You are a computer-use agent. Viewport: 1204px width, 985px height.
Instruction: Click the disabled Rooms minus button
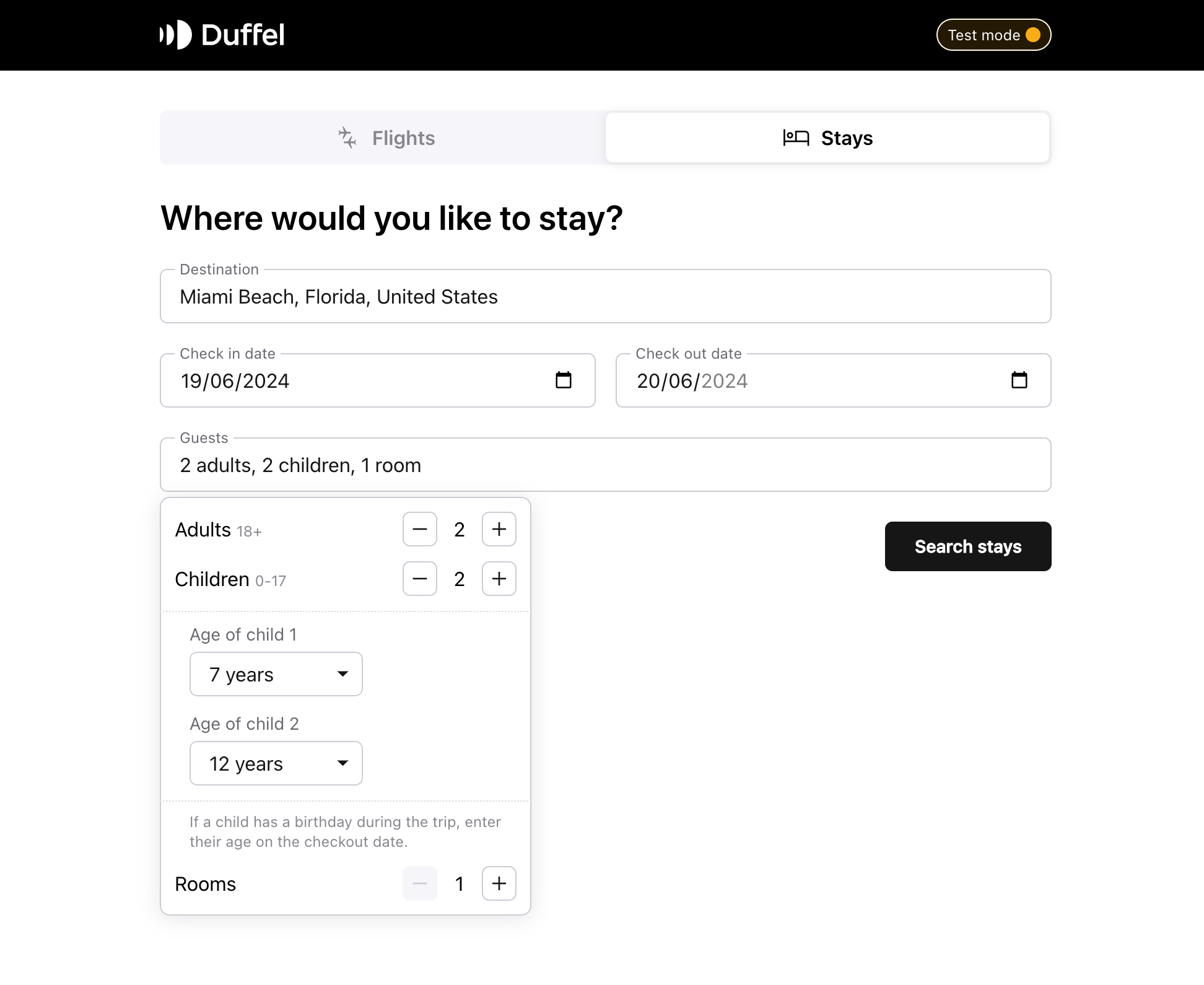coord(420,883)
